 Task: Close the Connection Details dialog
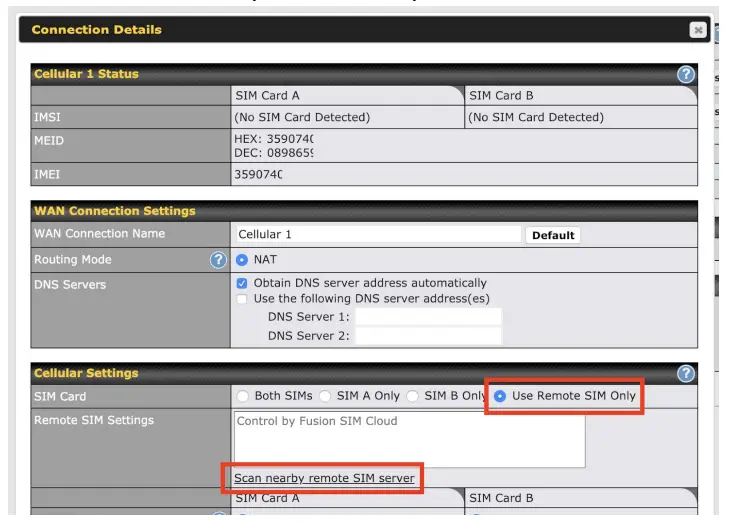click(698, 30)
